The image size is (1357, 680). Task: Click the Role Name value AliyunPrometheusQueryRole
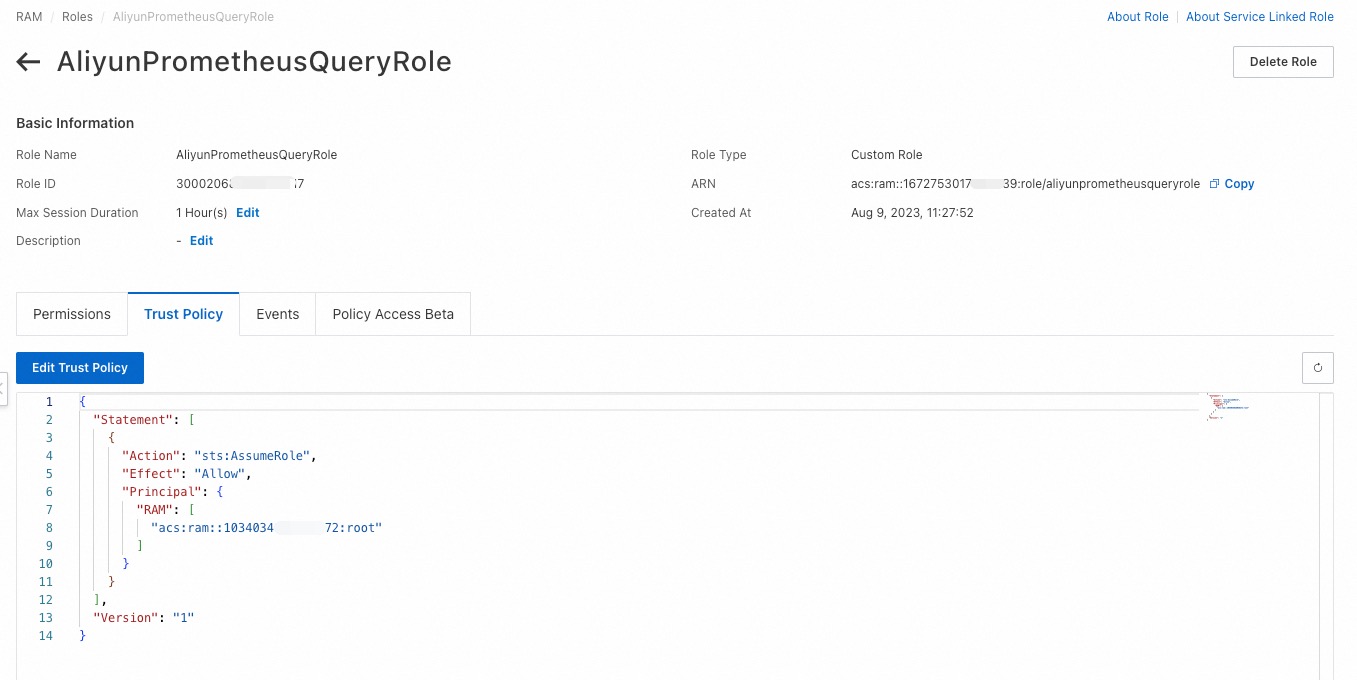tap(257, 155)
